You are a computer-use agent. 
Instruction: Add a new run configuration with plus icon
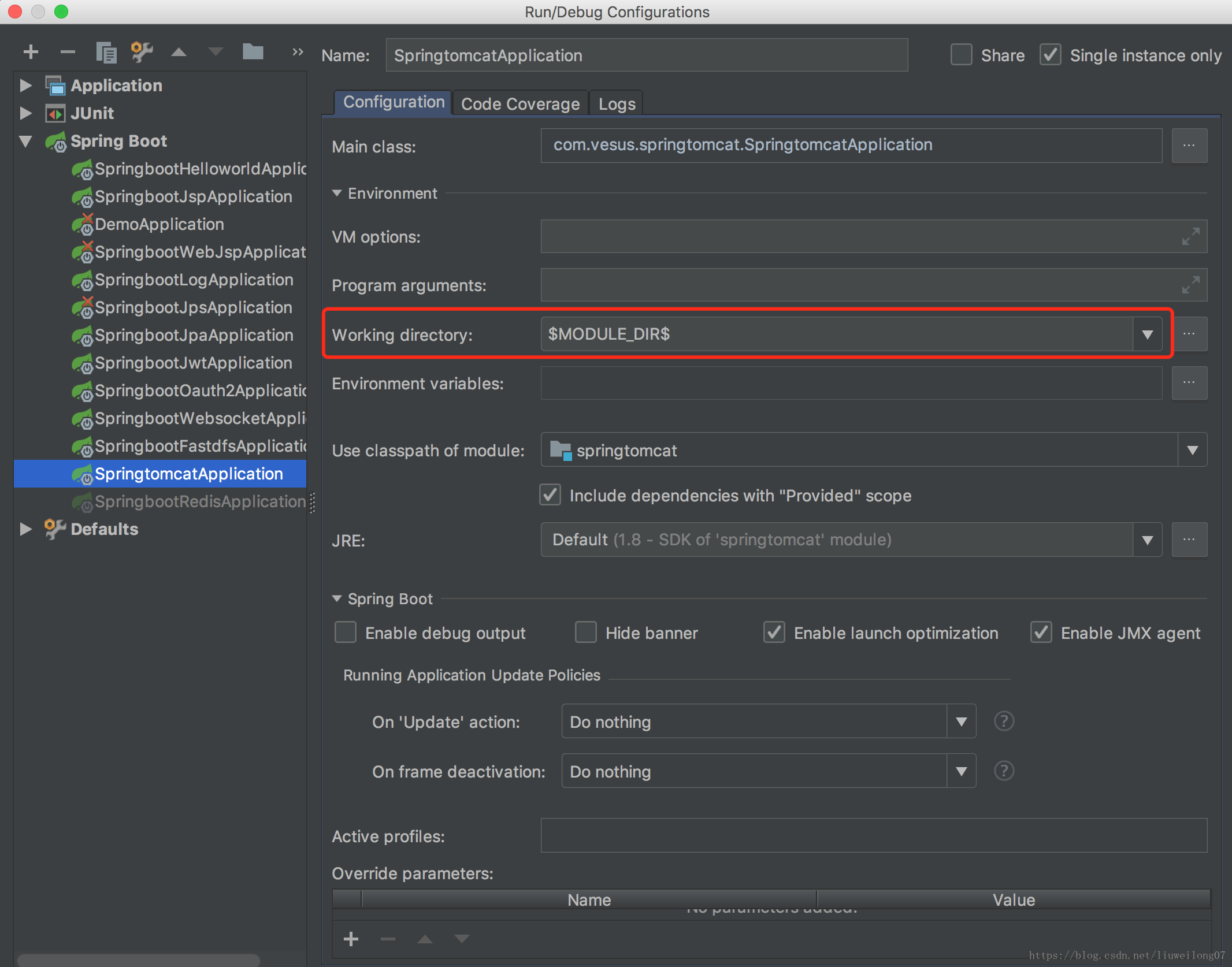point(31,53)
